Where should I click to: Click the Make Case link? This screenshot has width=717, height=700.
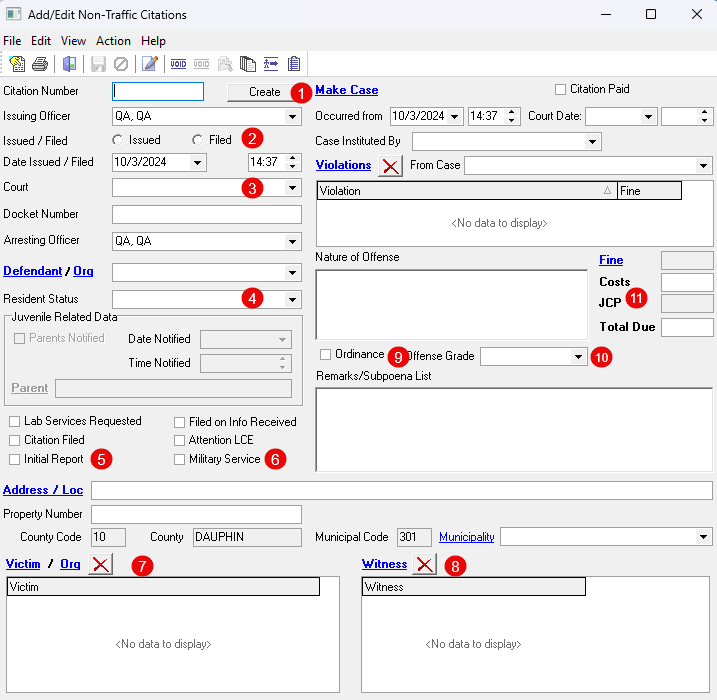pos(347,90)
